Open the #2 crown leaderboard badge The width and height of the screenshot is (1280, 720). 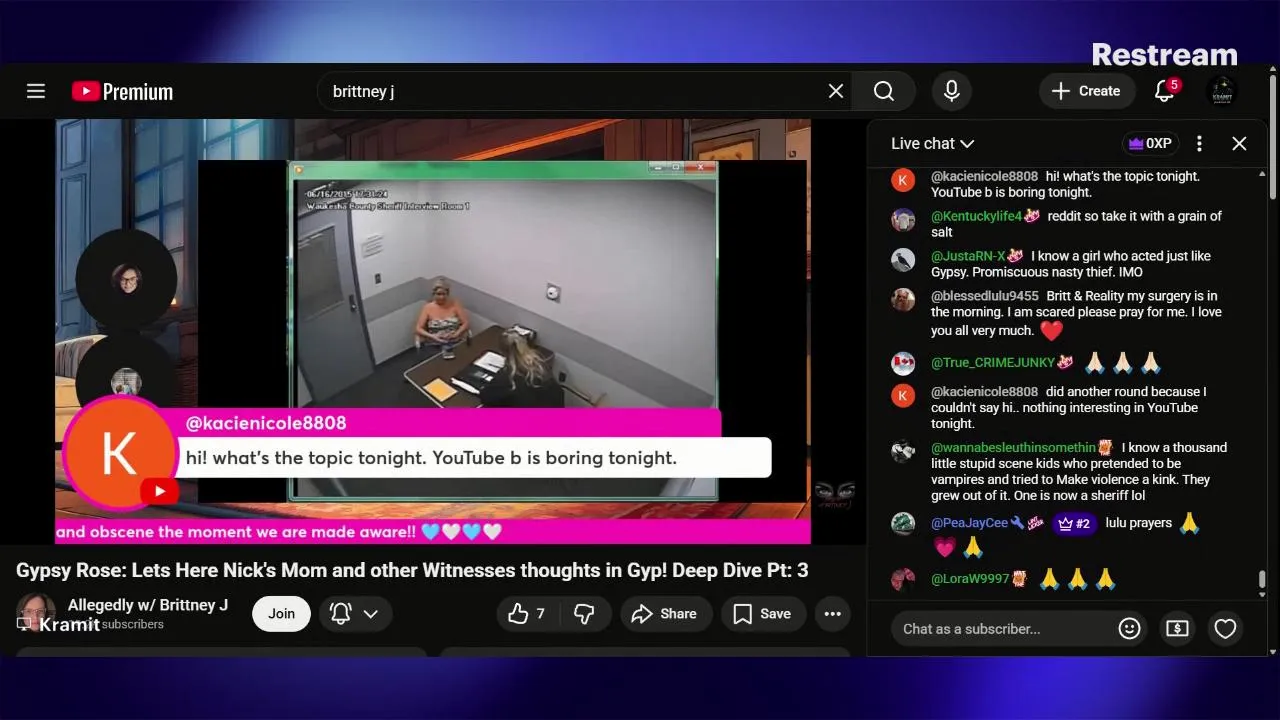tap(1074, 523)
